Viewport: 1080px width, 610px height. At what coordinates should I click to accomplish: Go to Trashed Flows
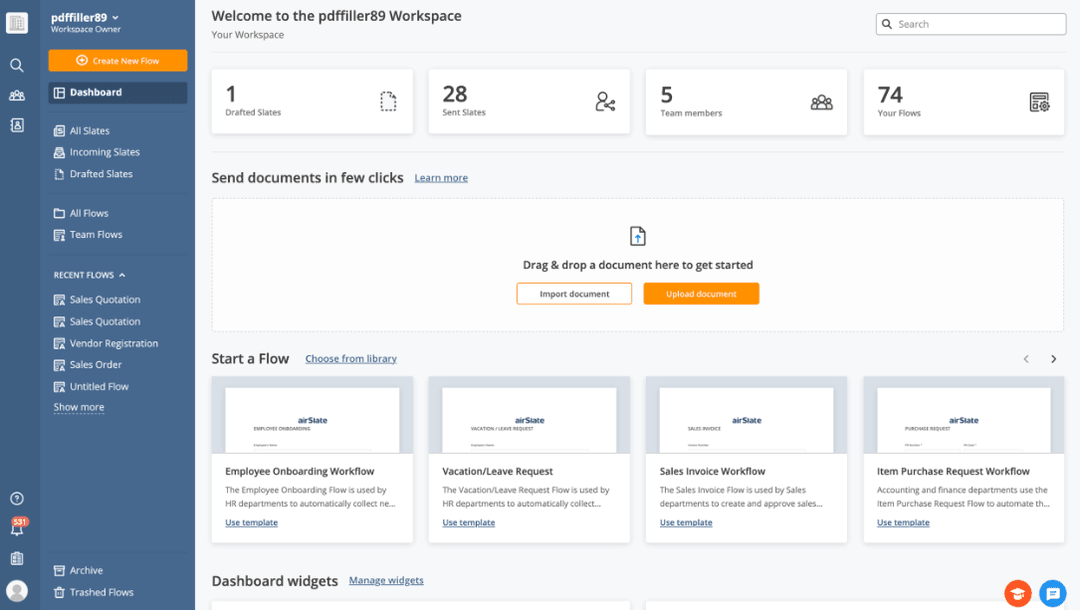point(101,592)
